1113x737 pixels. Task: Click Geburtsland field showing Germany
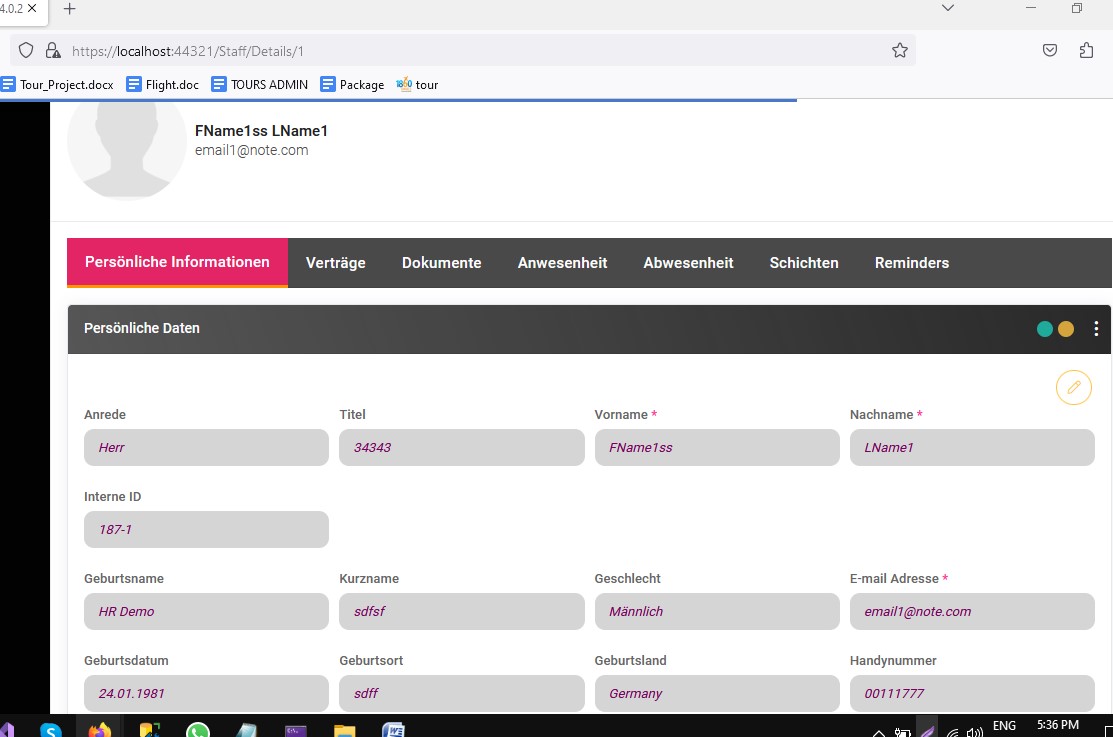click(717, 693)
